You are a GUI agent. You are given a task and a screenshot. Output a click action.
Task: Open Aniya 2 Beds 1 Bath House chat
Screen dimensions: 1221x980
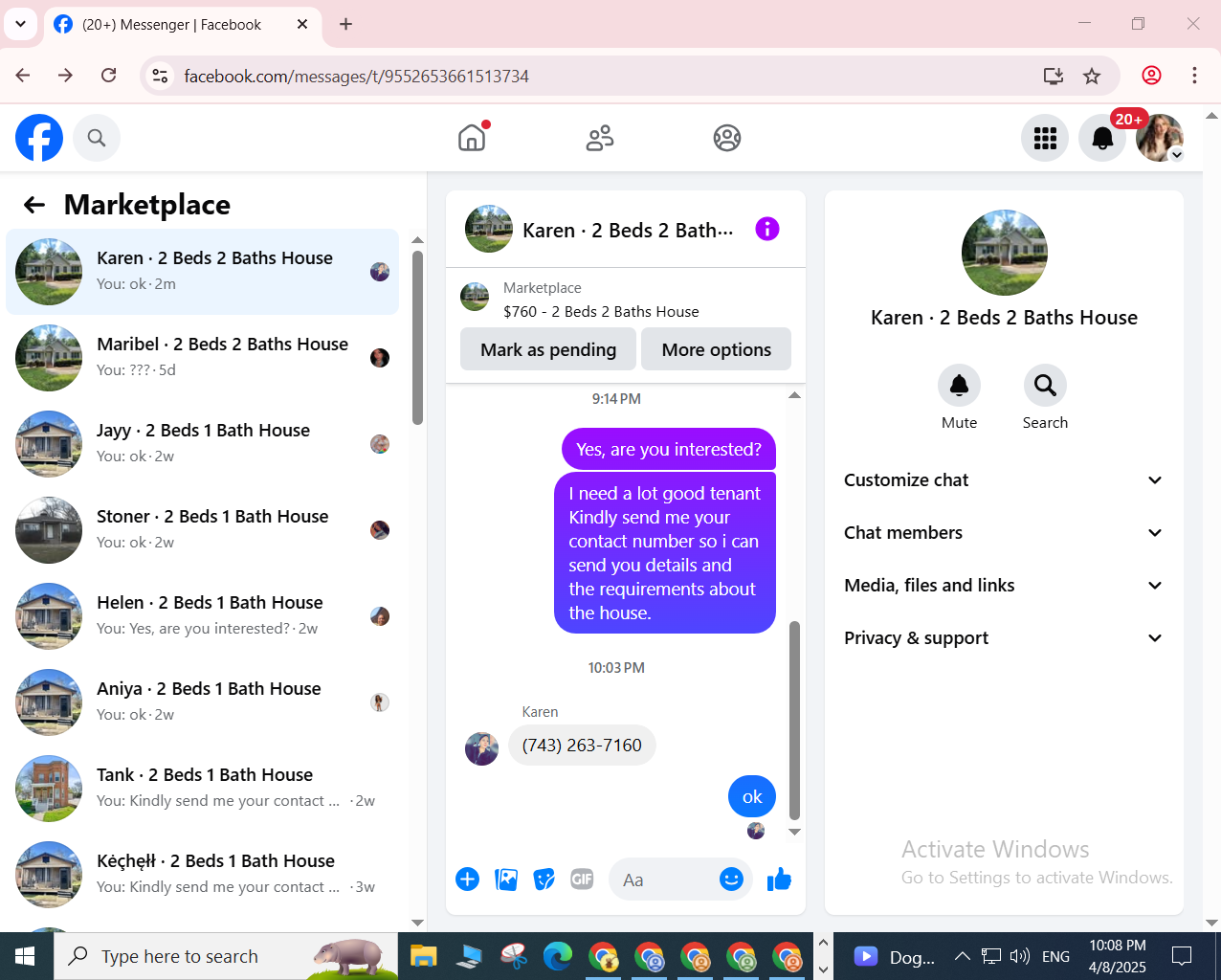click(x=203, y=702)
